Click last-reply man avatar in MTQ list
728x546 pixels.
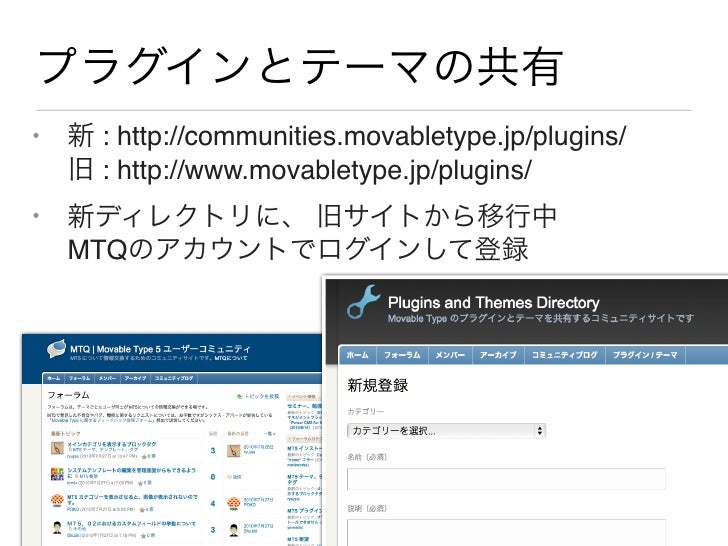pos(234,529)
